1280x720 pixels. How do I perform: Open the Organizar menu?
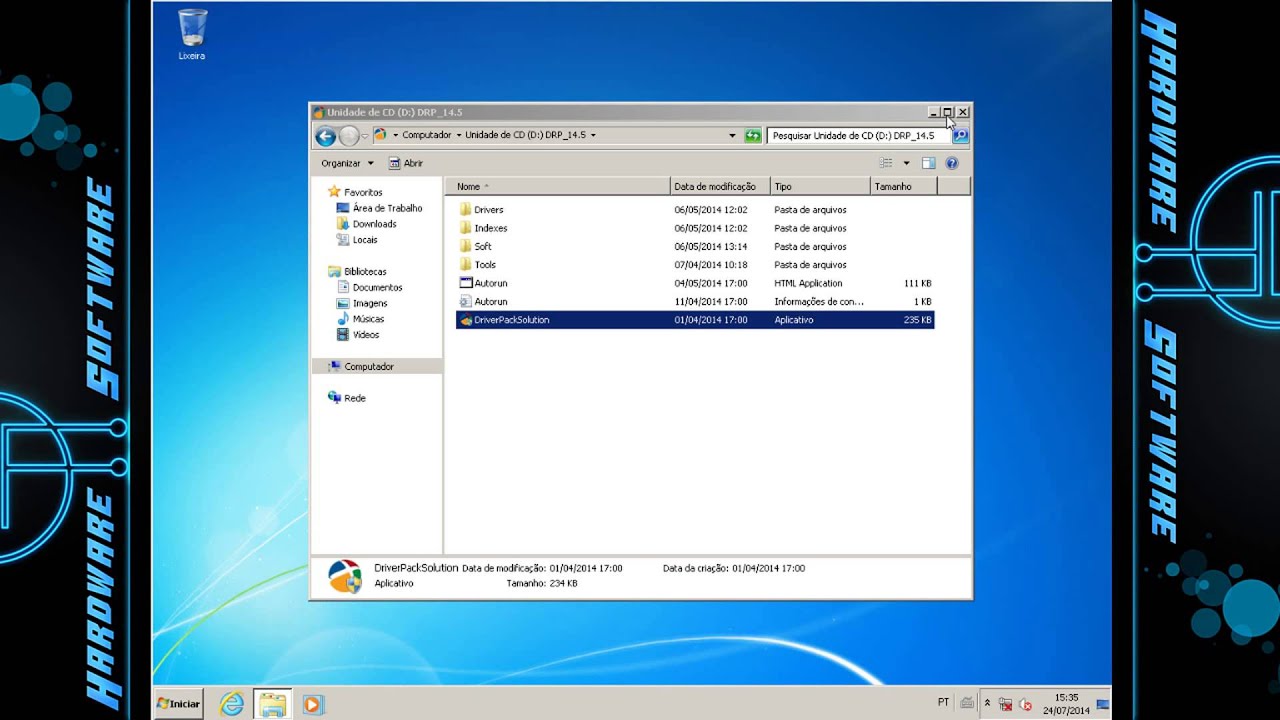[347, 163]
